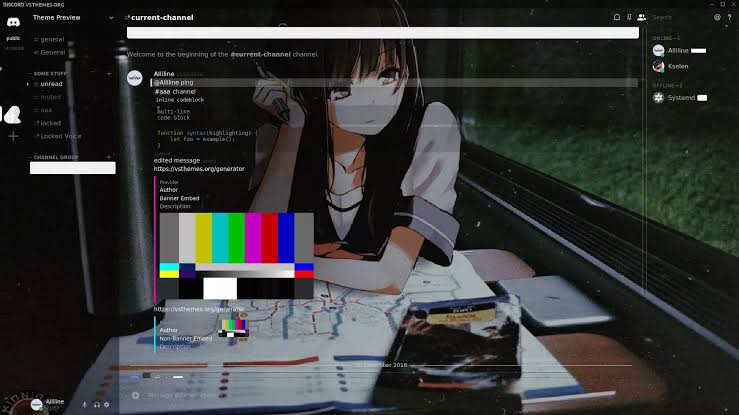Screen dimensions: 739x415
Task: Open the Locked Voice channel
Action: pyautogui.click(x=60, y=136)
